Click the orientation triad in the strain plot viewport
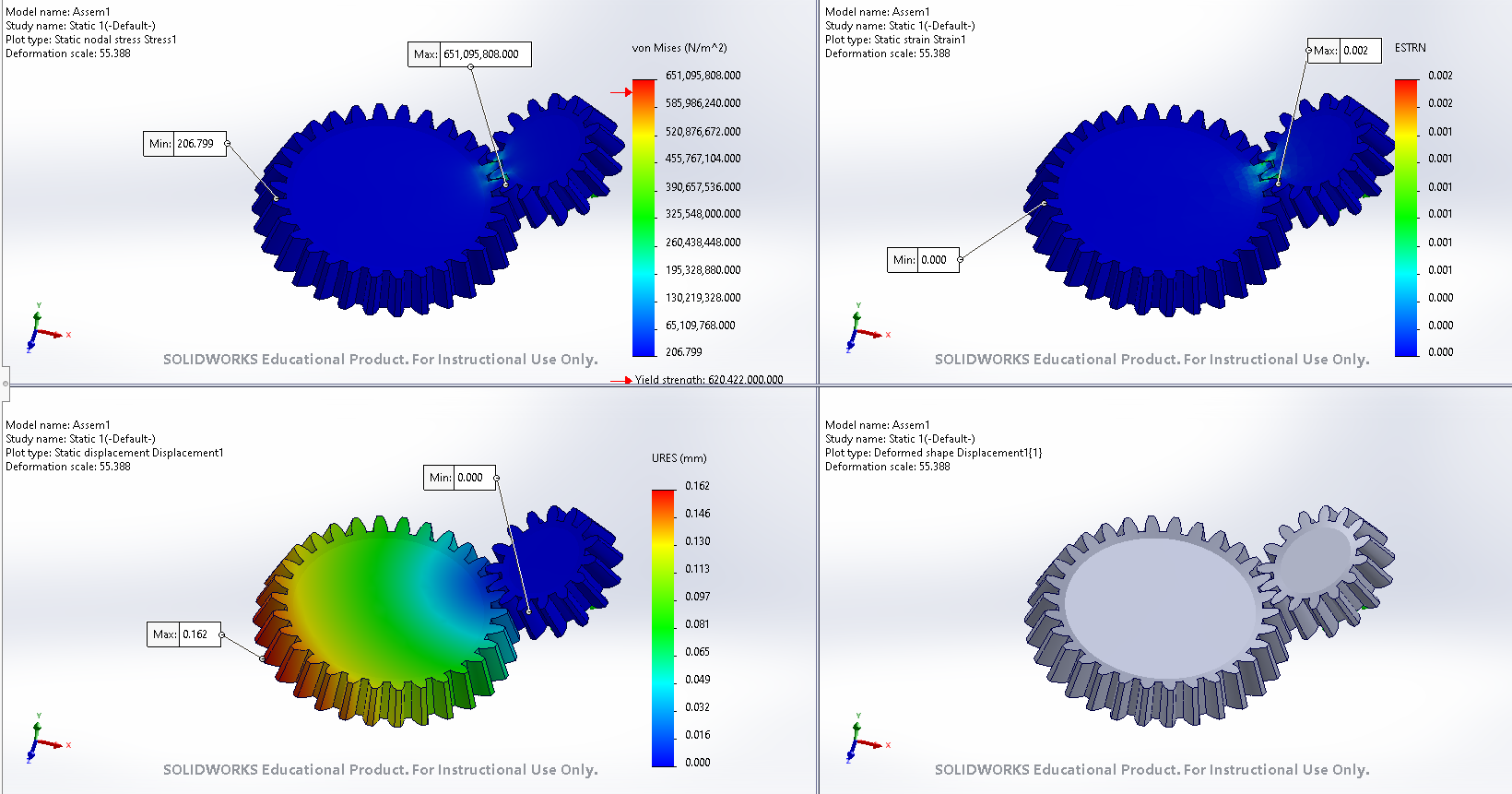 pyautogui.click(x=866, y=327)
